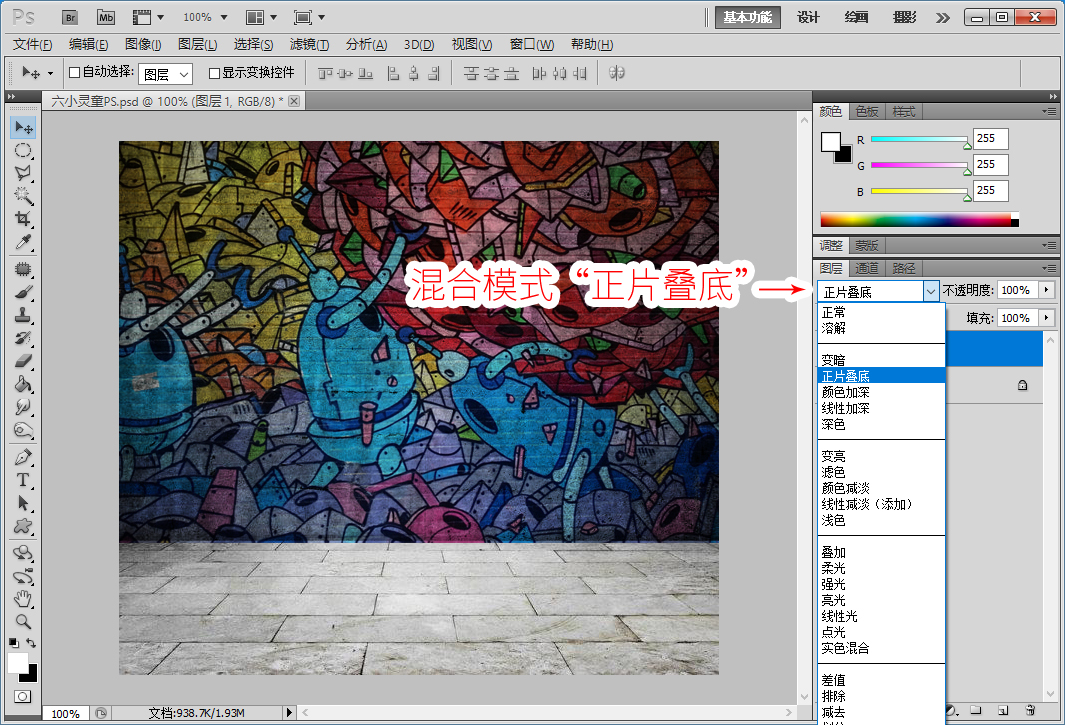Open the 窗口(W) menu
The width and height of the screenshot is (1065, 725).
point(532,45)
